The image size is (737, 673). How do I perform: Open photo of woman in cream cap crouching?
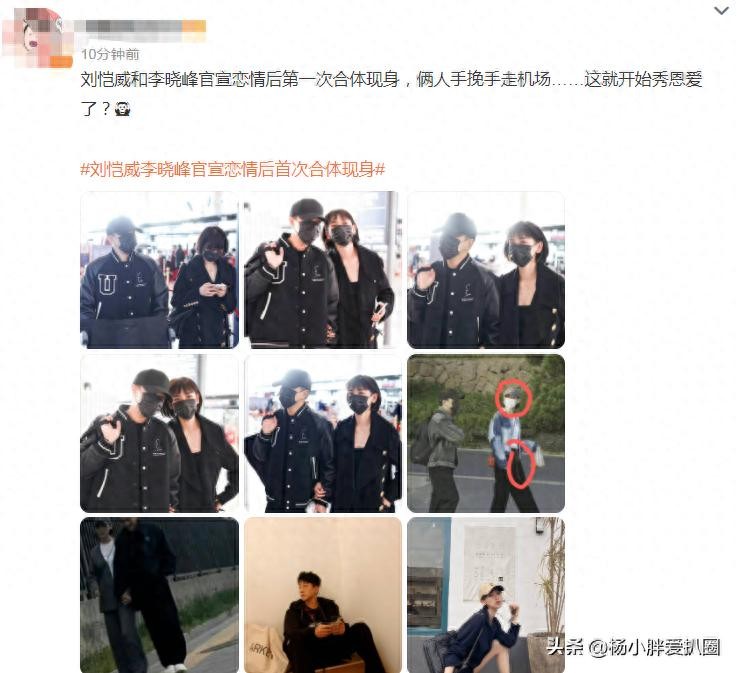[x=486, y=595]
